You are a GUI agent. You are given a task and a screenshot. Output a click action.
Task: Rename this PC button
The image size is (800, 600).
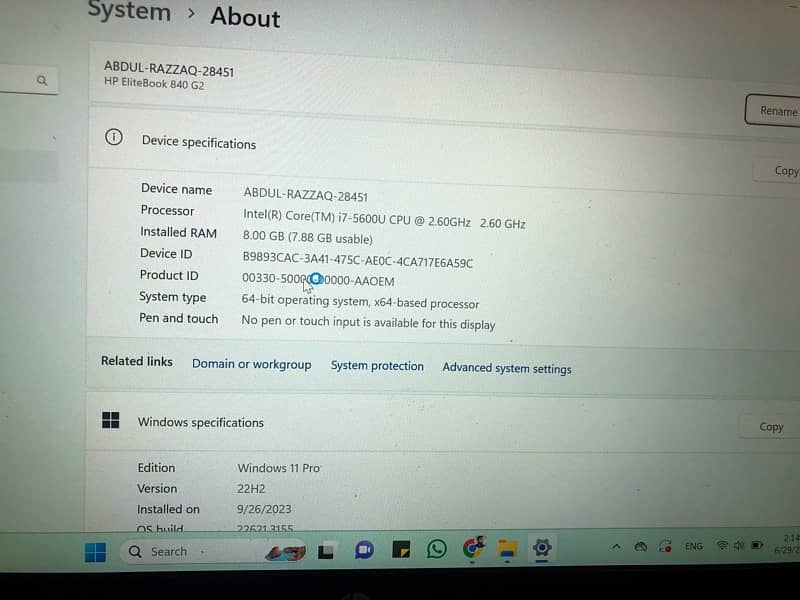[776, 110]
